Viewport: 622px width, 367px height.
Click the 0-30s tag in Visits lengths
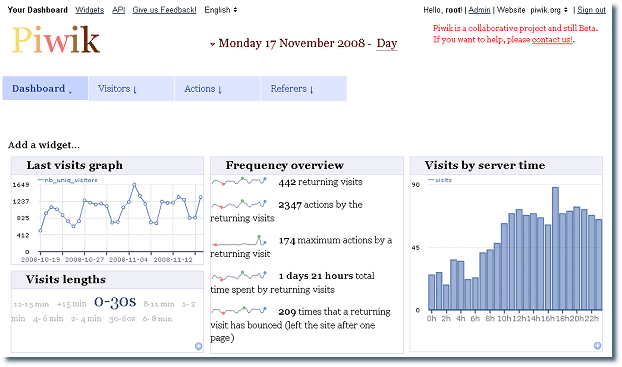pos(115,302)
